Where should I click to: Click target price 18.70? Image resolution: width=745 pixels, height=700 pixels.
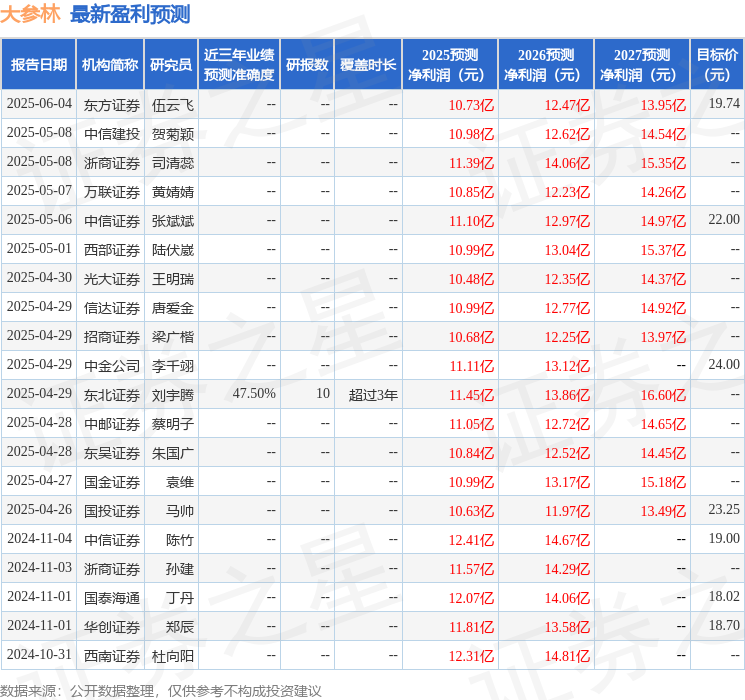(724, 625)
